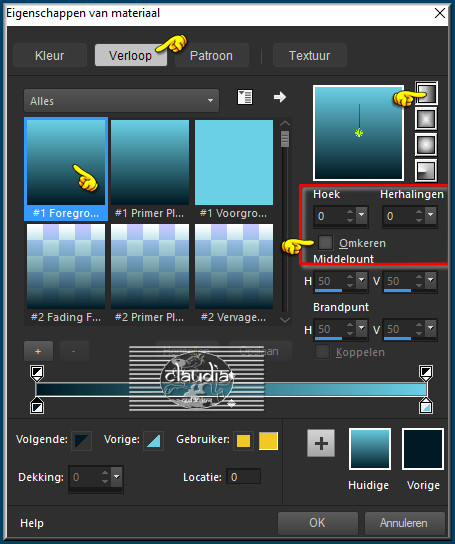Toggle the Koppelen checkbox
The height and width of the screenshot is (544, 455).
point(322,352)
